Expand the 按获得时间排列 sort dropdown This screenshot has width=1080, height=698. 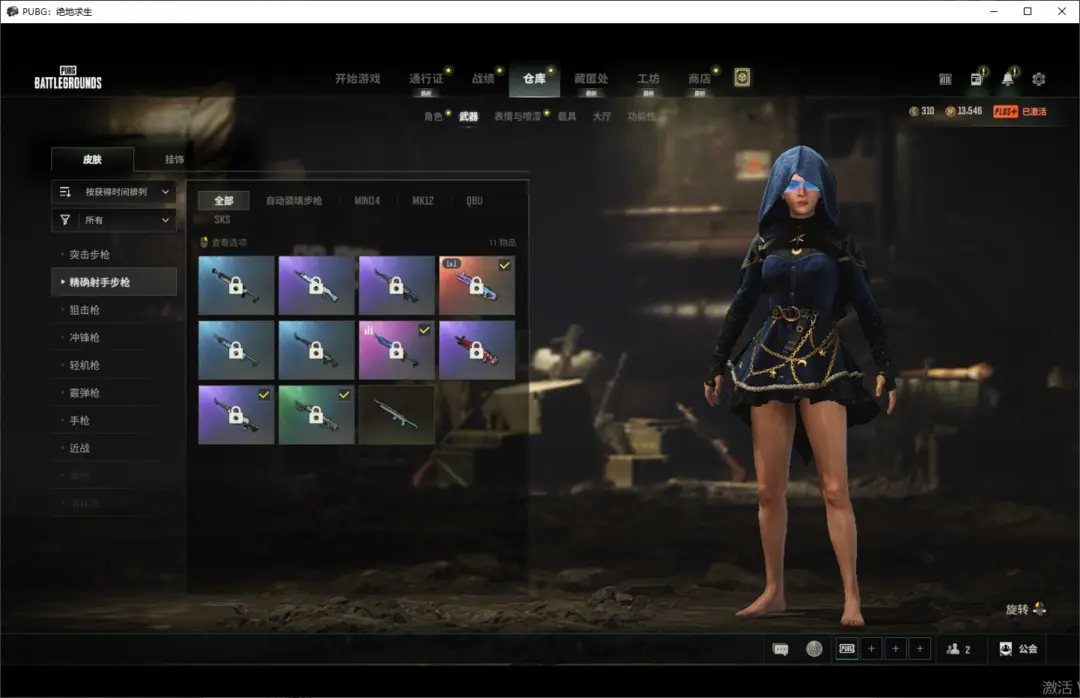point(114,192)
